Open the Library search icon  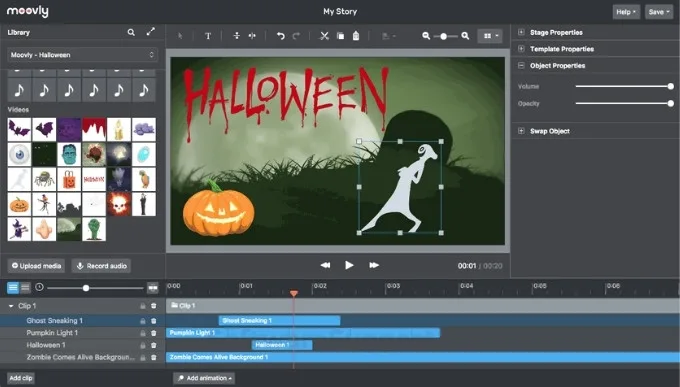click(131, 32)
